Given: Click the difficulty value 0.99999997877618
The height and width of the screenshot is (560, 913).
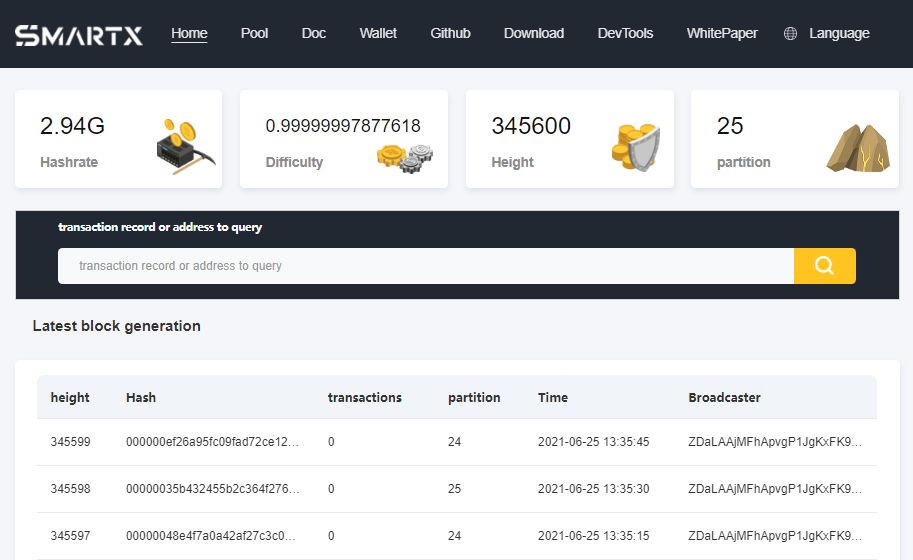Looking at the screenshot, I should click(343, 126).
